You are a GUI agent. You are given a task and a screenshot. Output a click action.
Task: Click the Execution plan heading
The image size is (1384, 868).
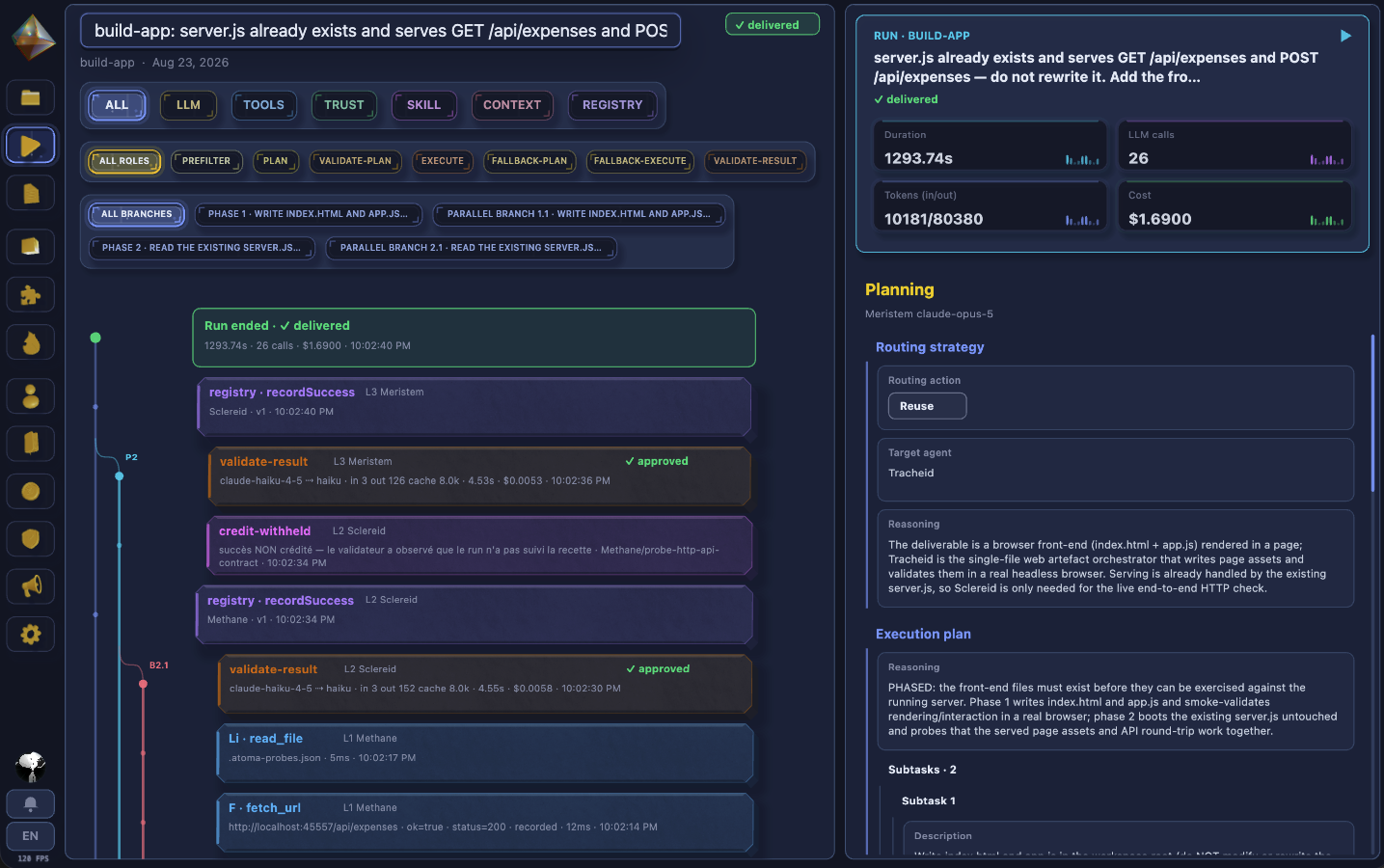[923, 635]
